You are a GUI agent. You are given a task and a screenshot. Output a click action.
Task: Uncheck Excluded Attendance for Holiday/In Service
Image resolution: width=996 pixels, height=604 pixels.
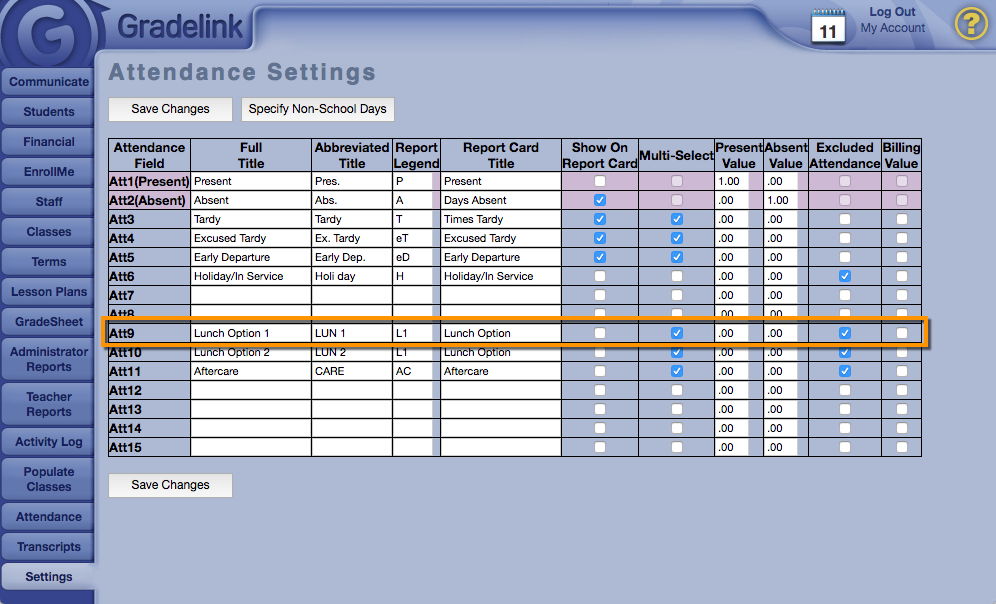pyautogui.click(x=845, y=276)
